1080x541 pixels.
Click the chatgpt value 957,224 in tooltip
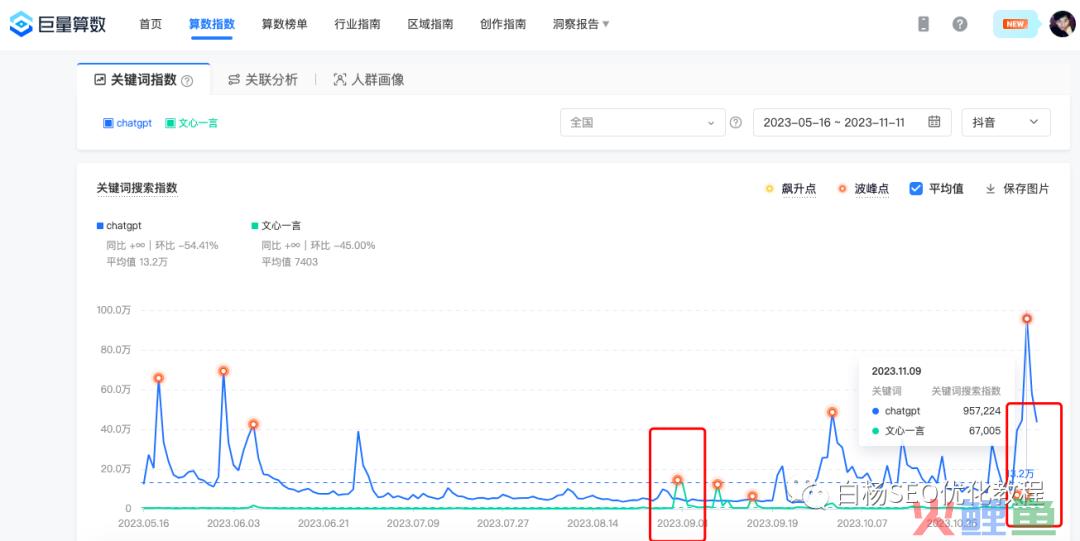click(x=982, y=411)
